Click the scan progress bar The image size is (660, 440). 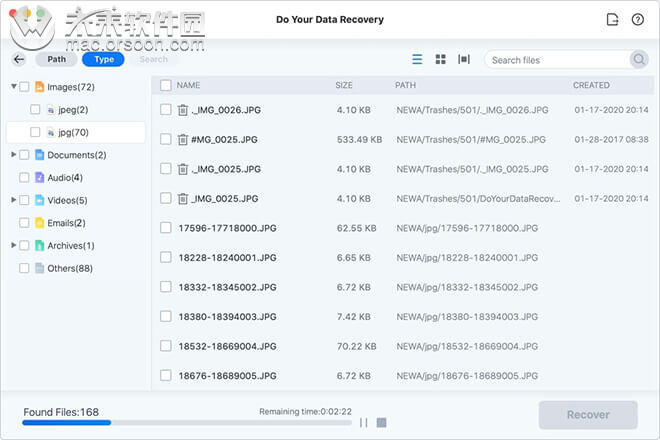click(x=187, y=423)
